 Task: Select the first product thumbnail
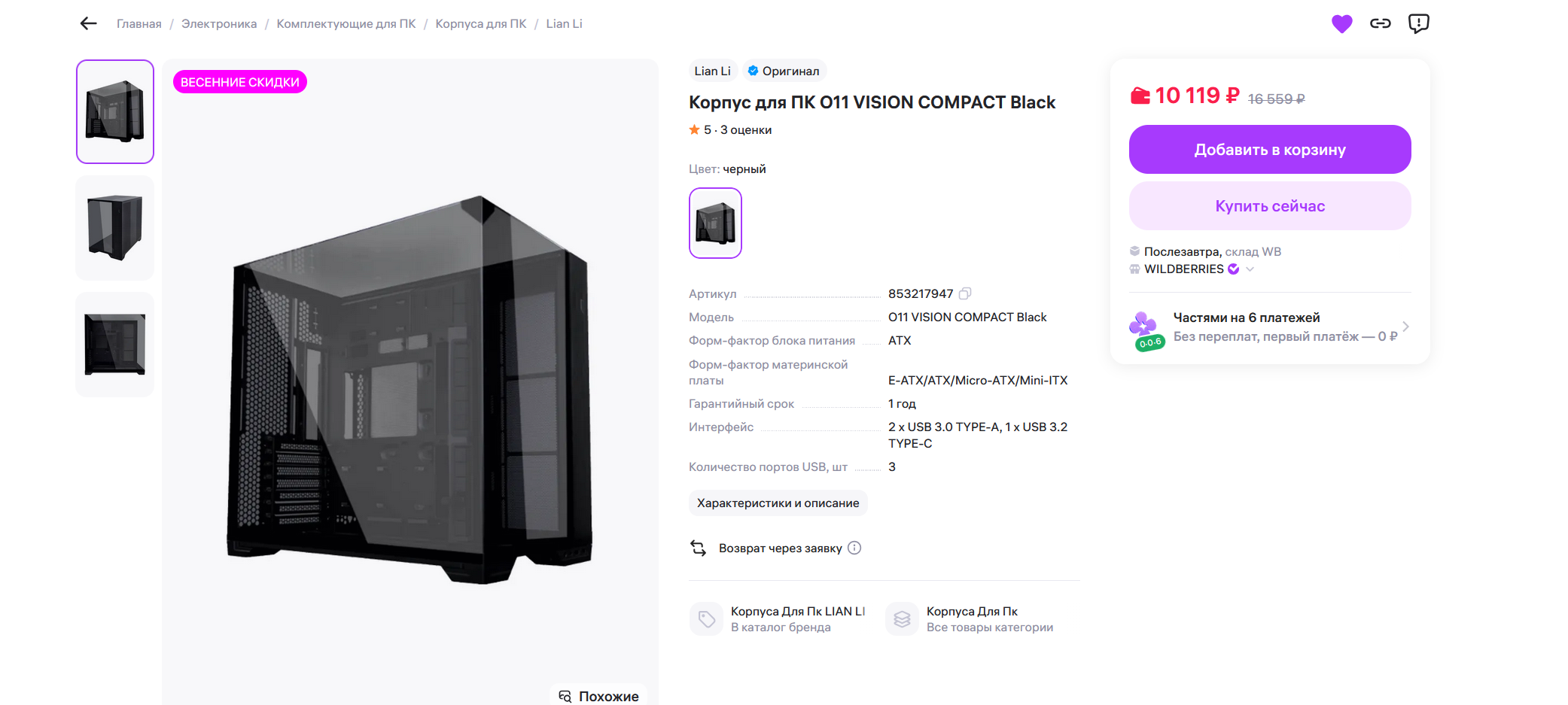(115, 111)
